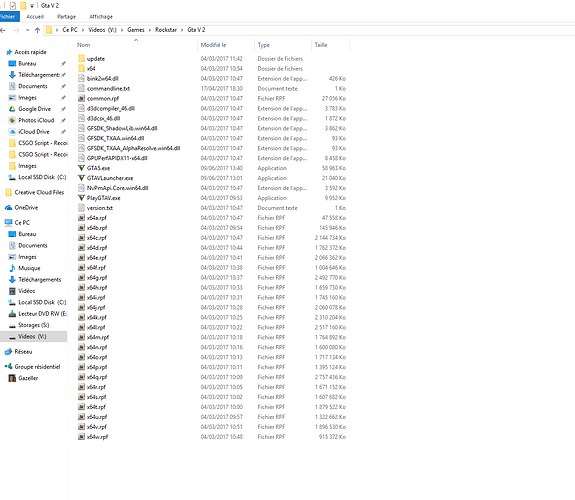Open OneDrive in navigation pane
The height and width of the screenshot is (500, 575).
click(x=26, y=208)
